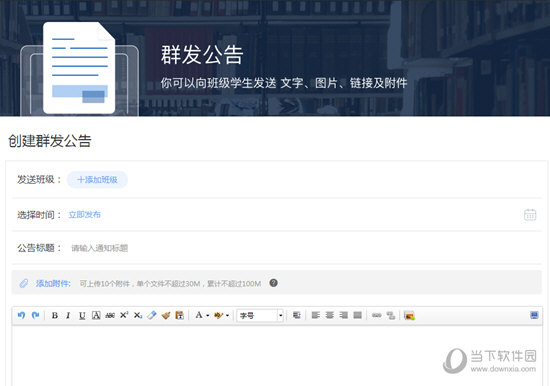
Task: Select the format painter brush
Action: tap(166, 315)
